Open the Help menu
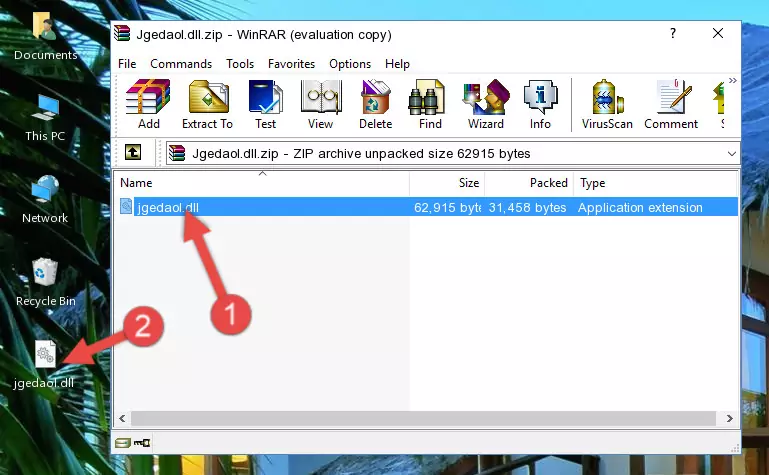This screenshot has height=475, width=769. click(397, 64)
